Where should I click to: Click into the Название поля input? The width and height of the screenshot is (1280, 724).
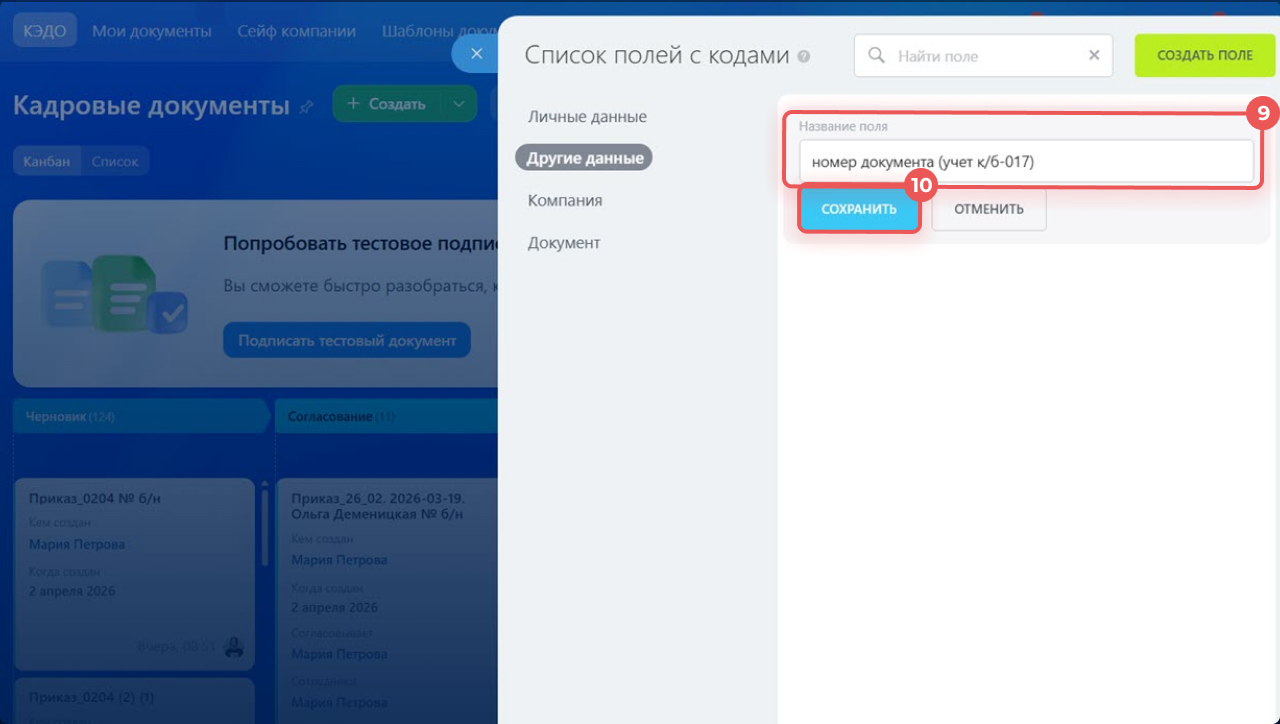[1025, 161]
